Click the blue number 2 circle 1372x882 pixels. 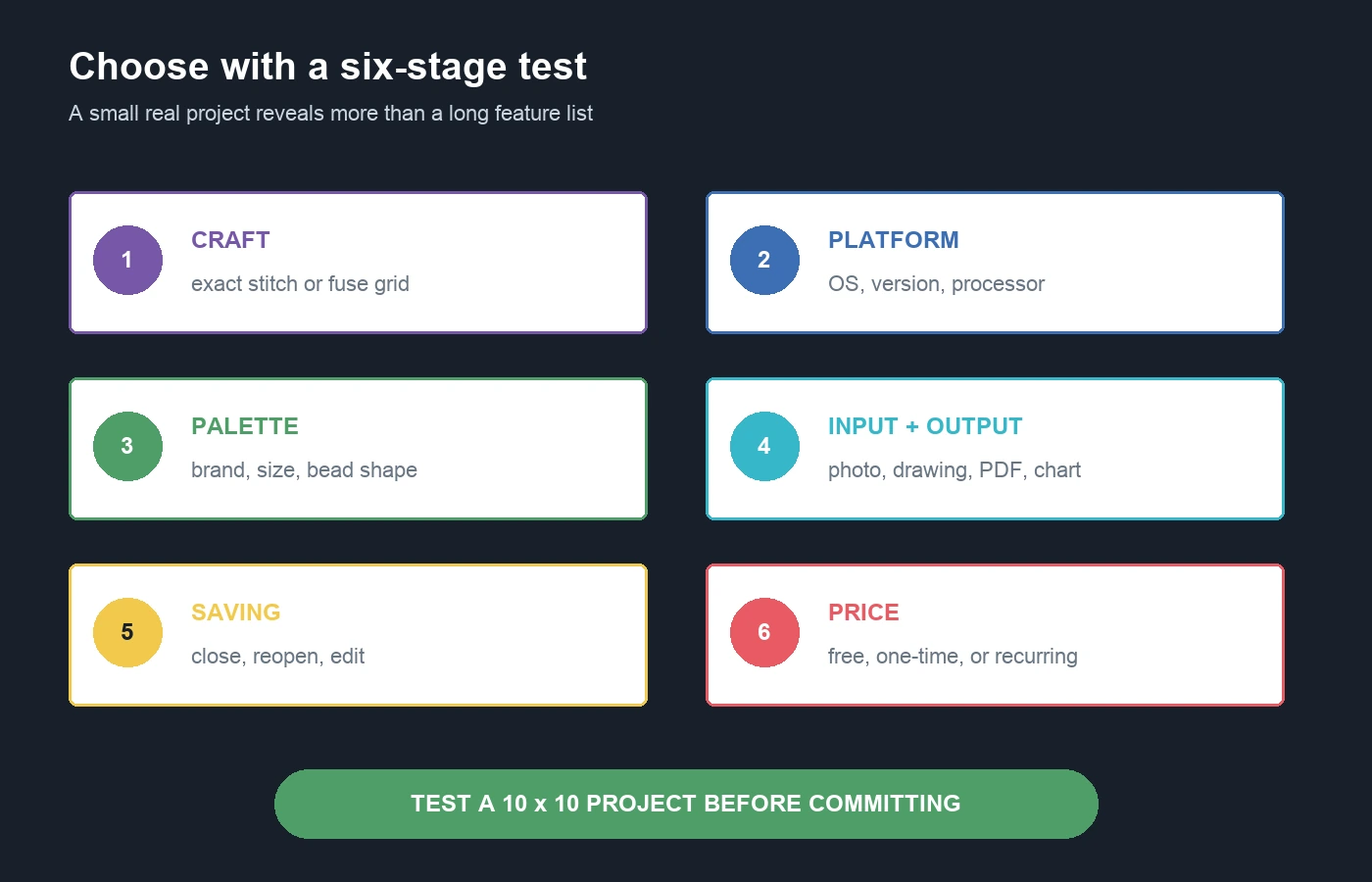pos(764,260)
